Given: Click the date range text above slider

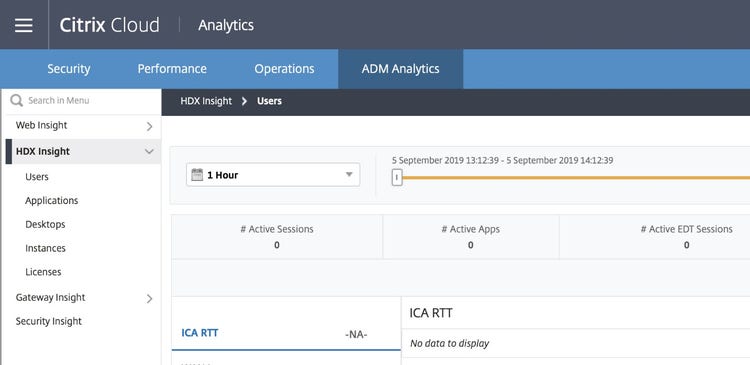Looking at the screenshot, I should click(502, 160).
